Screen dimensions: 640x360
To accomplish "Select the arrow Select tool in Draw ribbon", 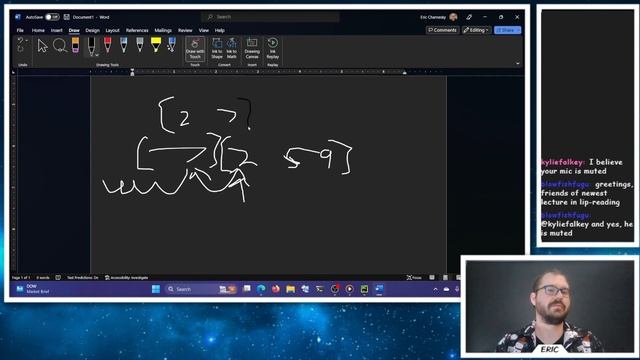I will pyautogui.click(x=42, y=46).
